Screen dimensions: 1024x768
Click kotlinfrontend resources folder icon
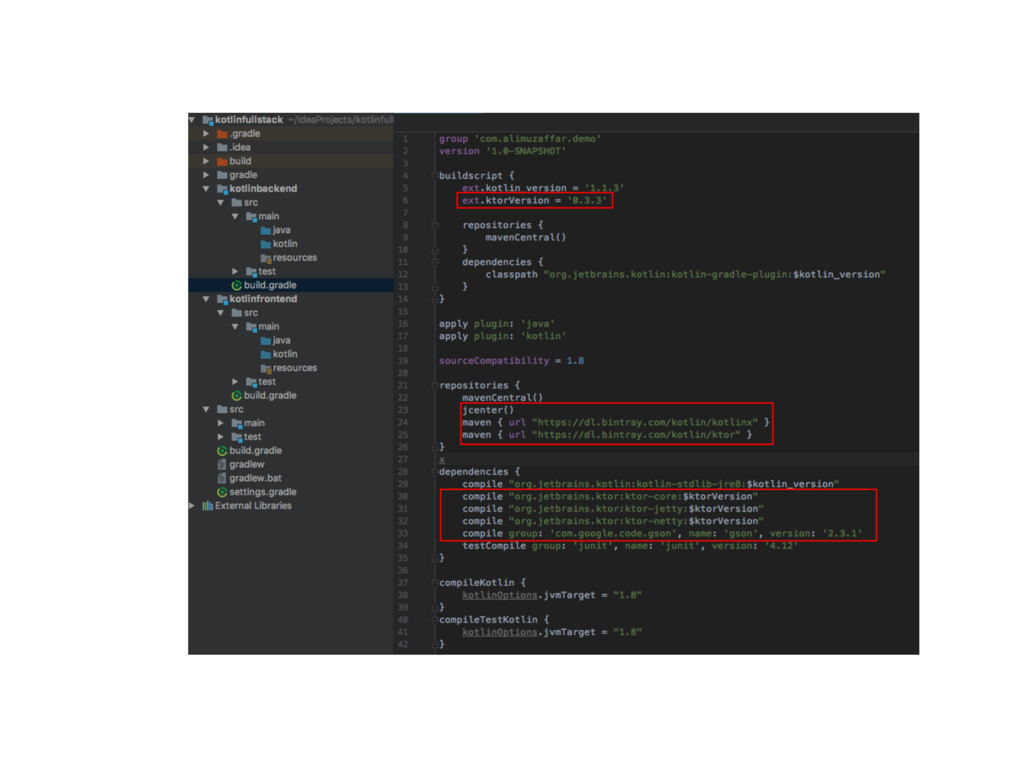(x=265, y=368)
